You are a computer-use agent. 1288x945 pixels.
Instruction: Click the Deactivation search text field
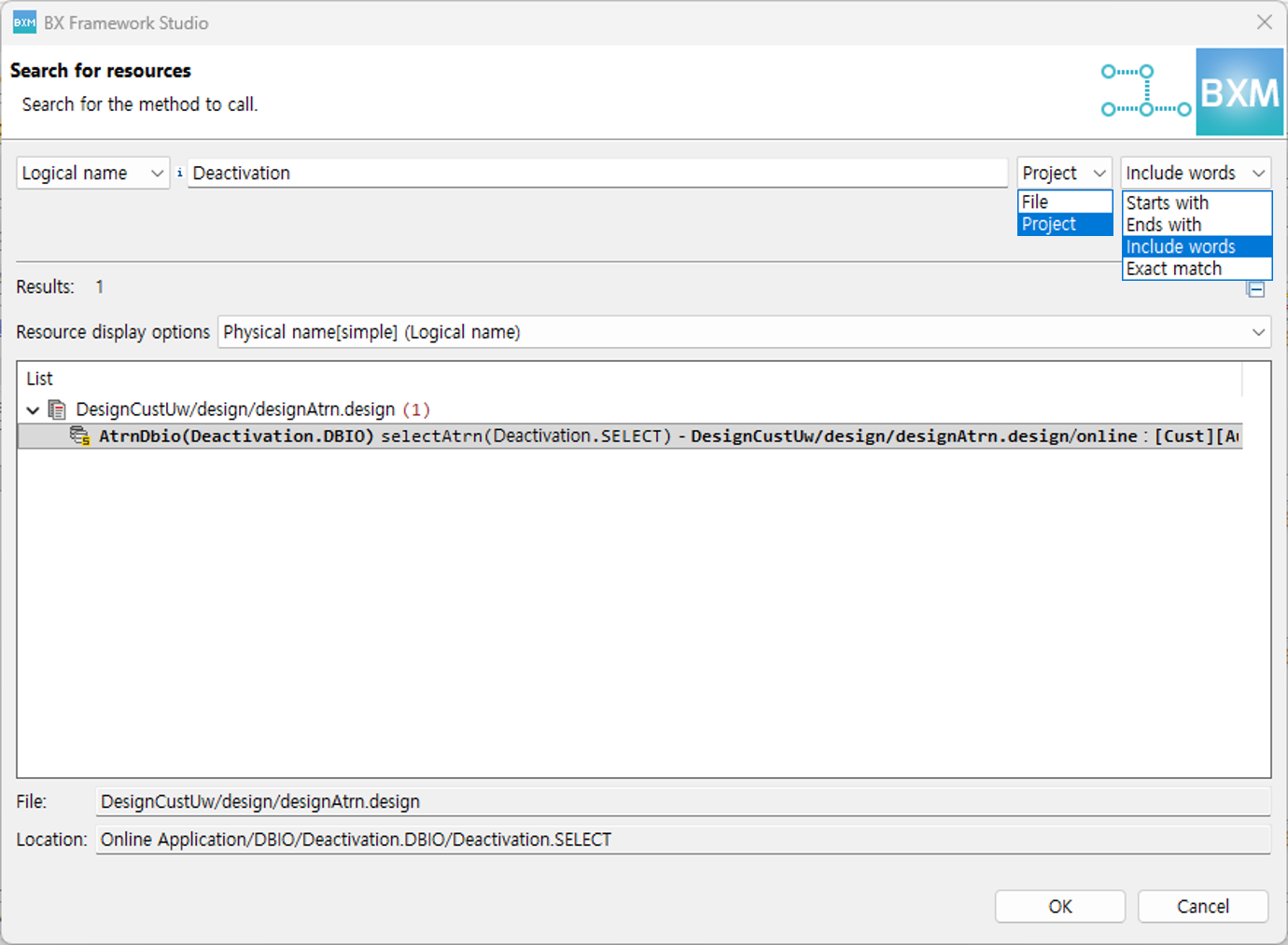point(597,174)
